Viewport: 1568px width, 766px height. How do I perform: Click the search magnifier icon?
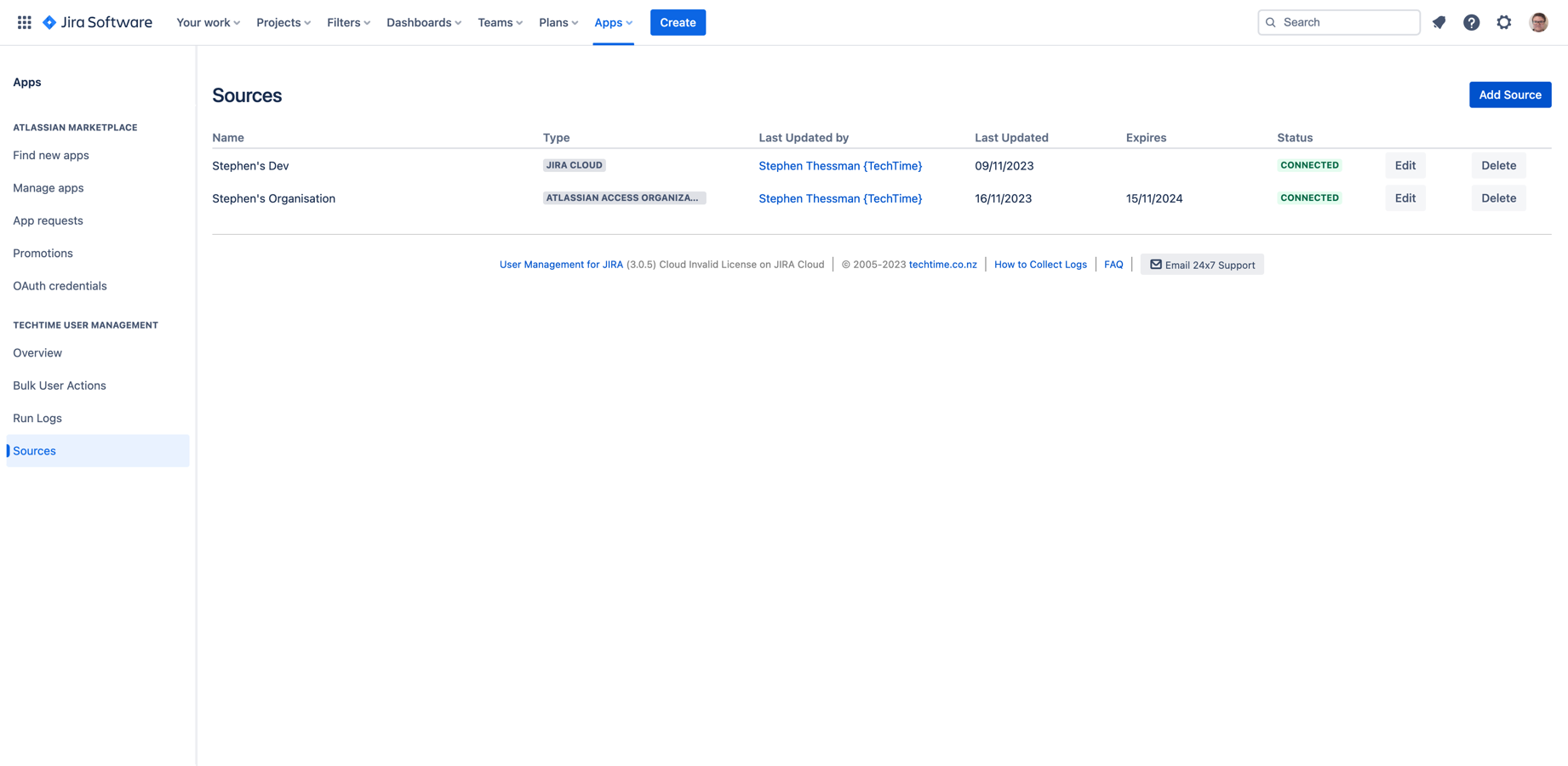pyautogui.click(x=1271, y=22)
